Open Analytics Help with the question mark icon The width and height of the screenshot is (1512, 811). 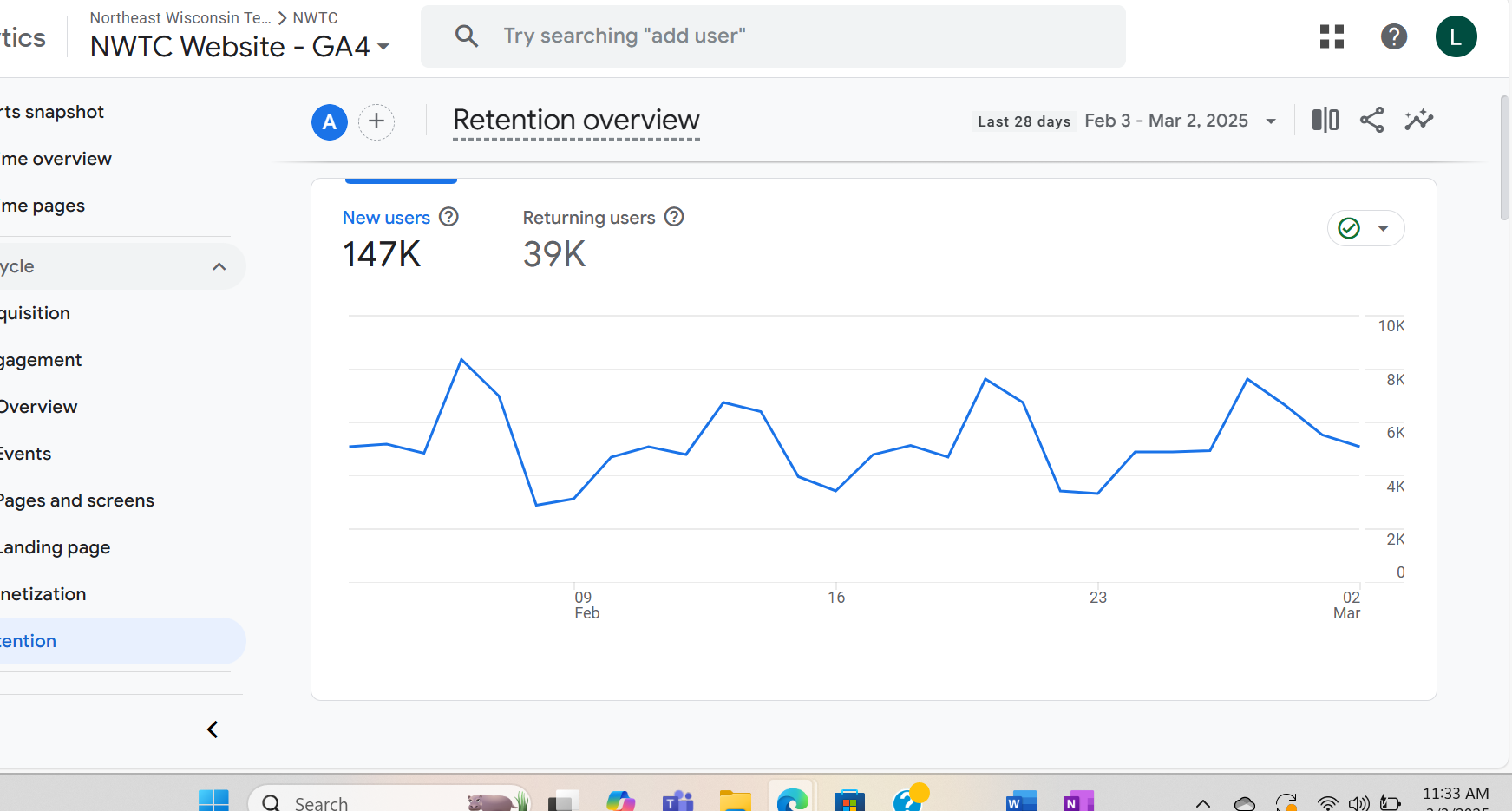click(1393, 36)
